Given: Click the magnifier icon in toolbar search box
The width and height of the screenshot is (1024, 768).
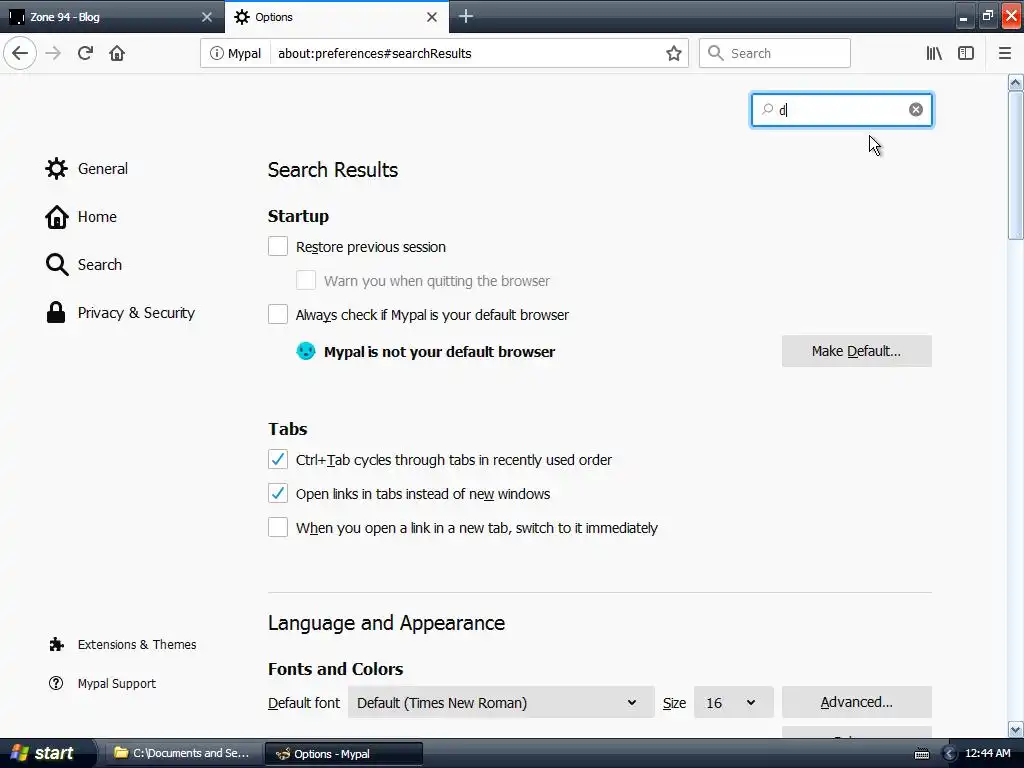Looking at the screenshot, I should coord(716,53).
